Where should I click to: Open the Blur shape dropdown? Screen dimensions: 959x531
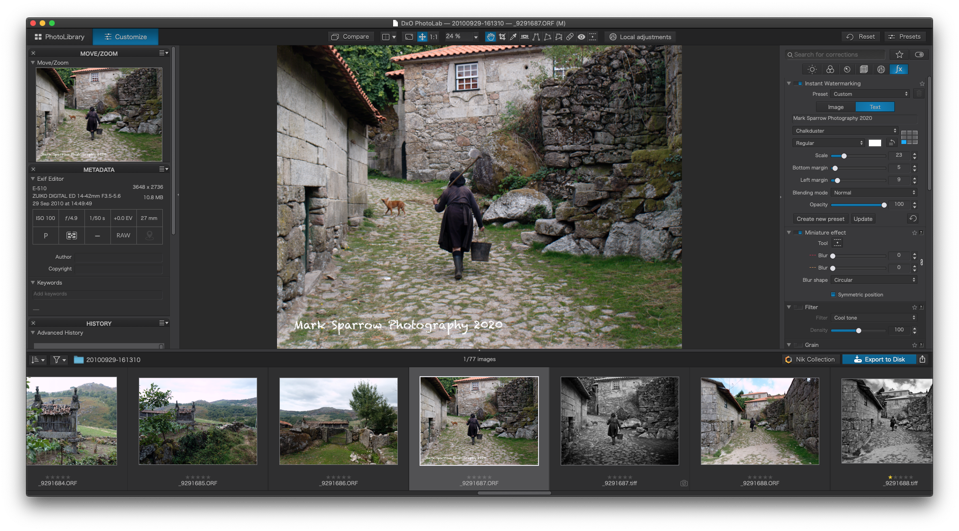874,280
